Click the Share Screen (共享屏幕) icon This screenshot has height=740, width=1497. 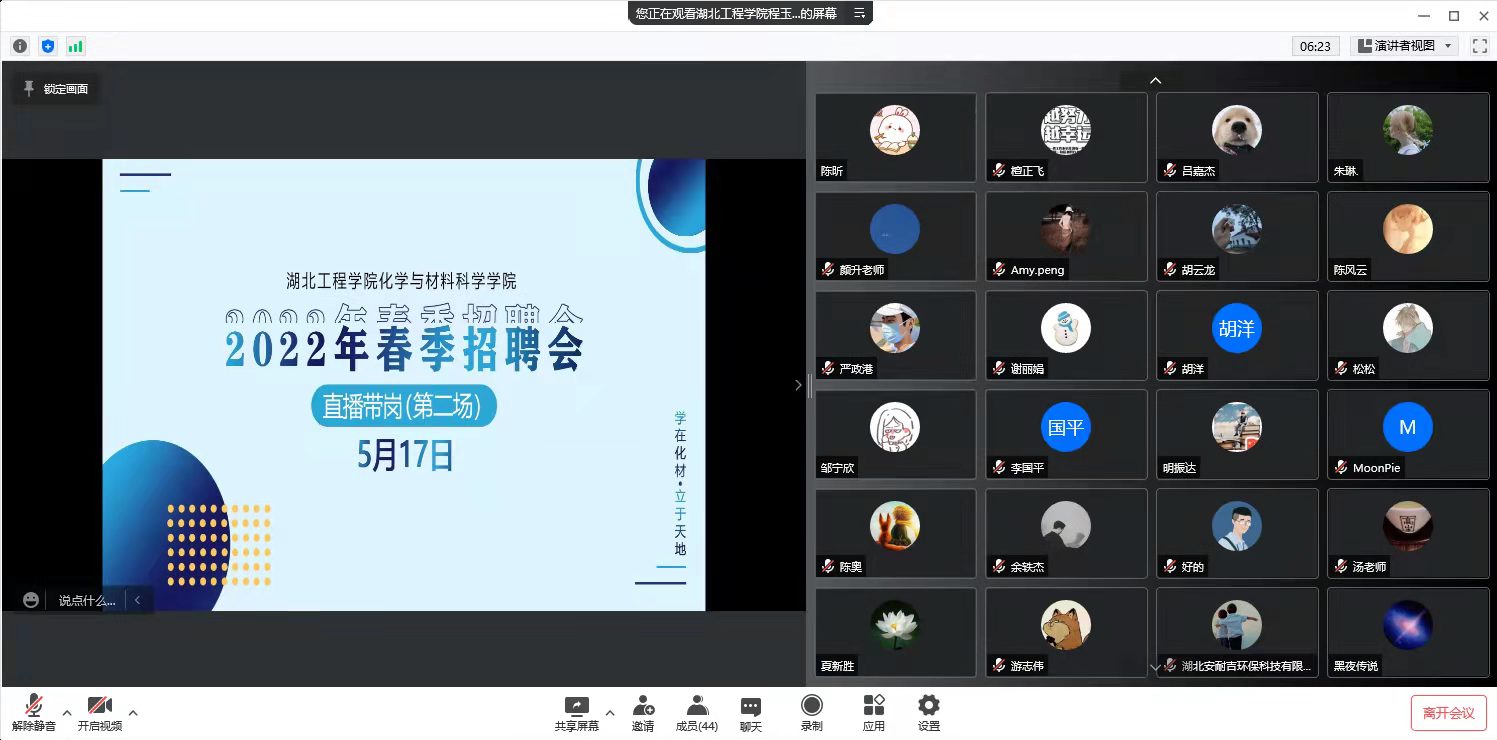coord(577,707)
